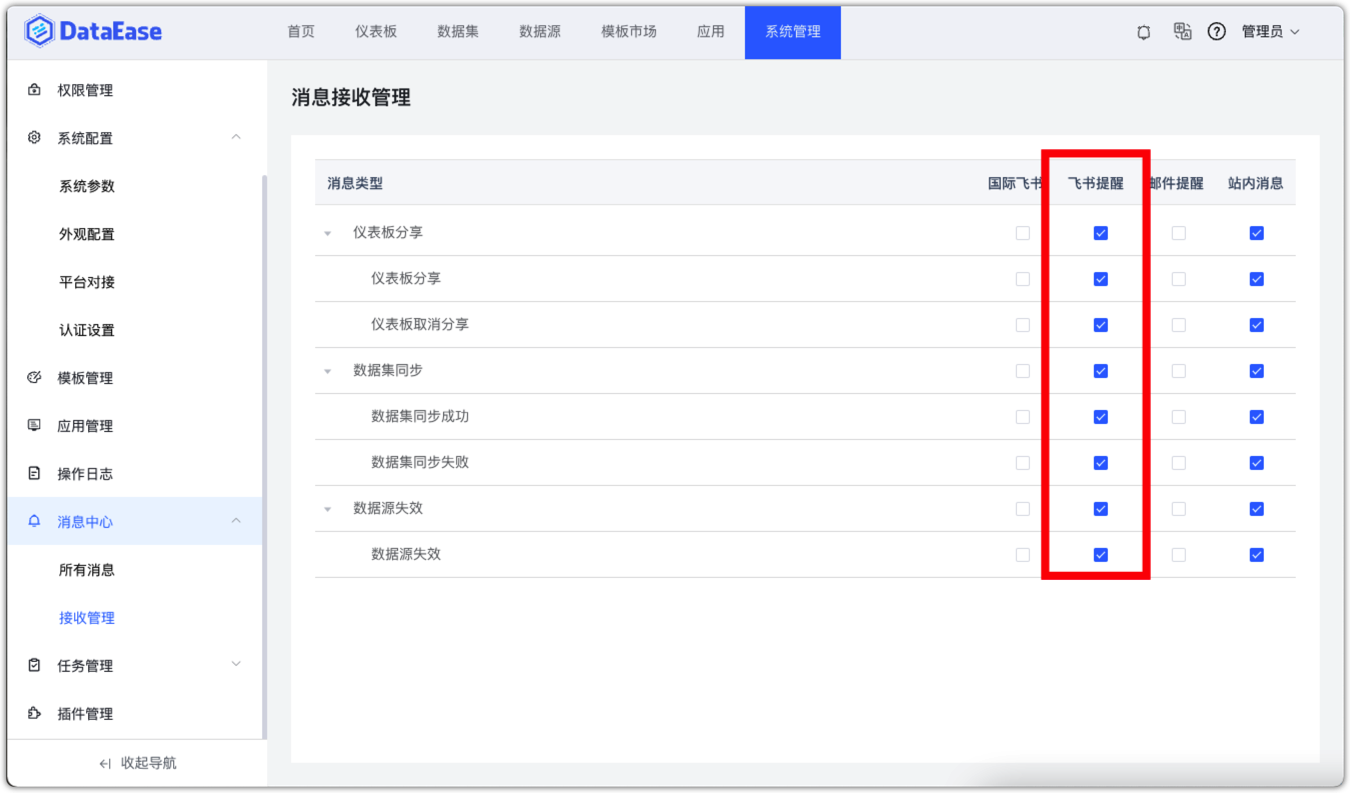Uncheck 站内消息 for 数据集同步成功
Viewport: 1350px width, 793px height.
1256,417
